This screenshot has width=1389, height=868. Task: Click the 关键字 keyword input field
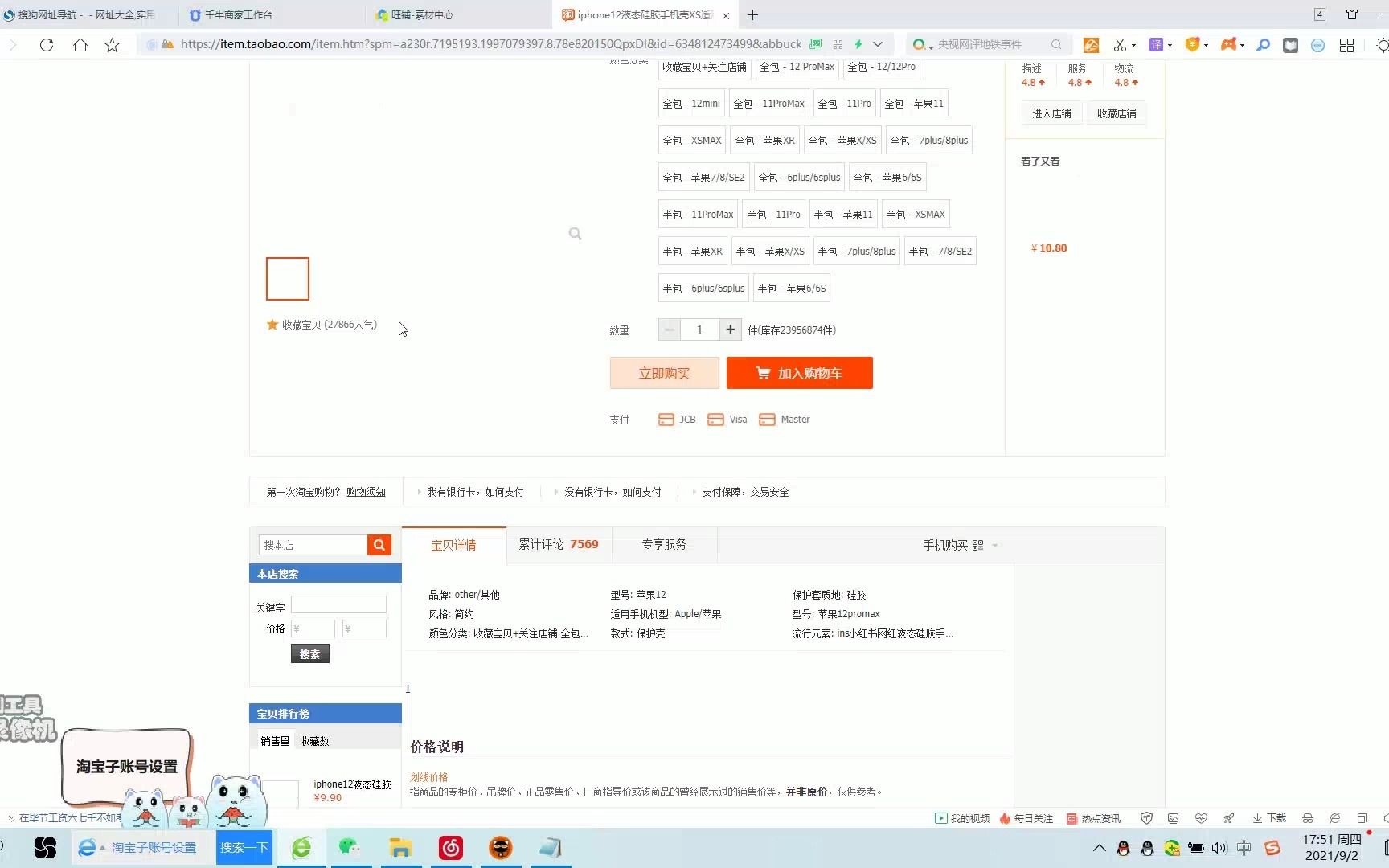(338, 604)
